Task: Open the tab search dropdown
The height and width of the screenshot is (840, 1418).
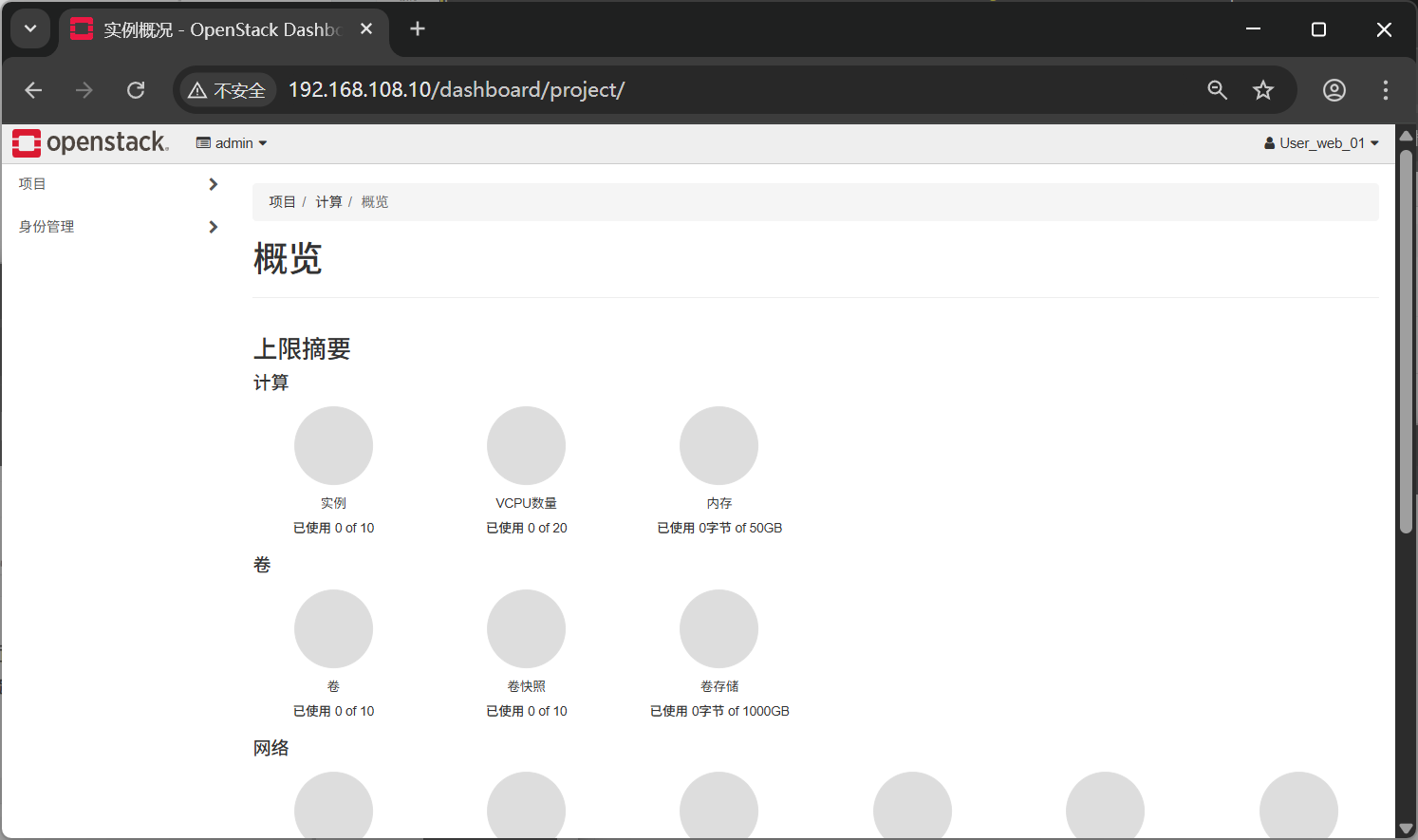Action: click(x=30, y=29)
